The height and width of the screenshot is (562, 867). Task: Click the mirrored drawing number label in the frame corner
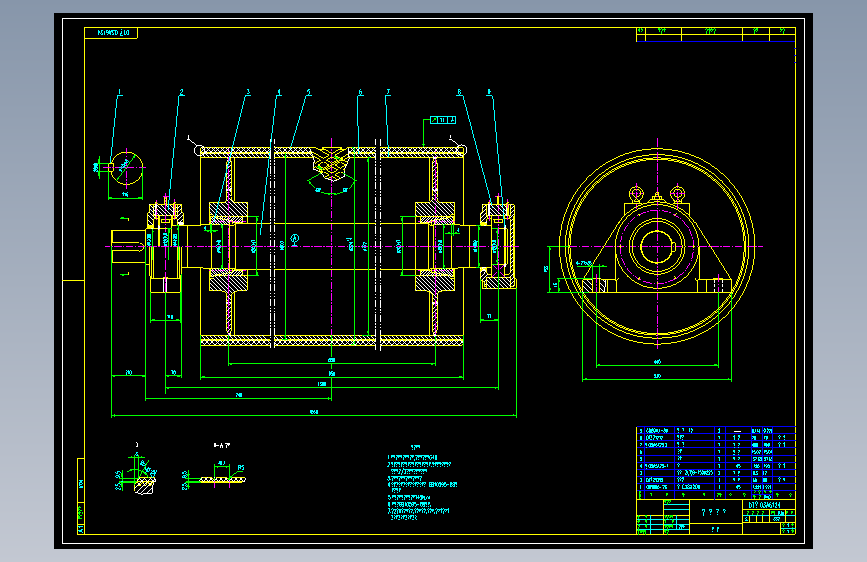[111, 33]
